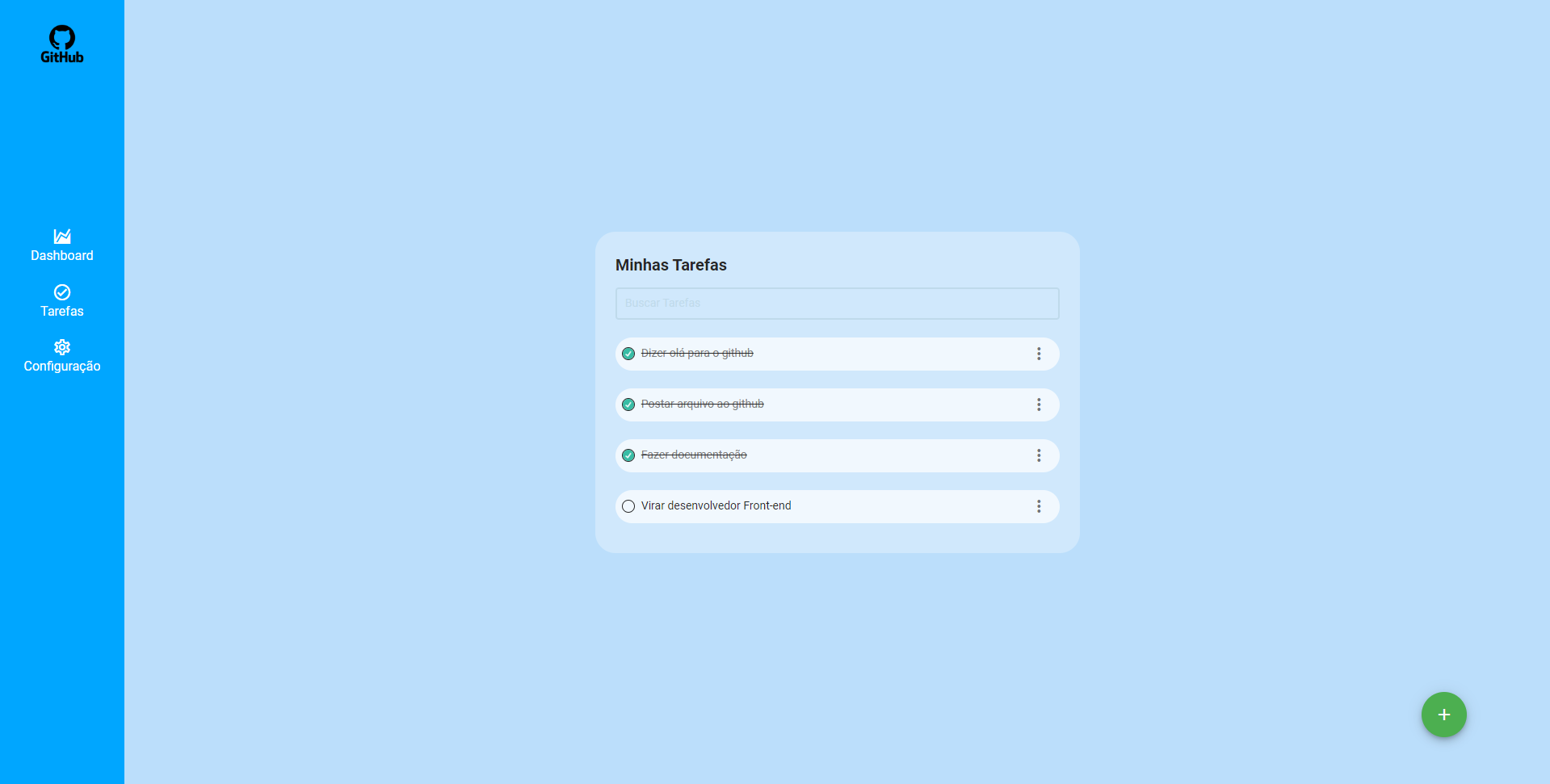Select the task 'Postar arquivo ao github'
Image resolution: width=1550 pixels, height=784 pixels.
702,405
